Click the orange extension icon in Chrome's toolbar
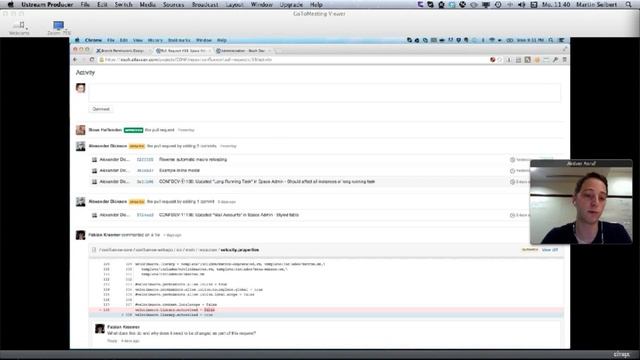Image resolution: width=640 pixels, height=360 pixels. (537, 60)
